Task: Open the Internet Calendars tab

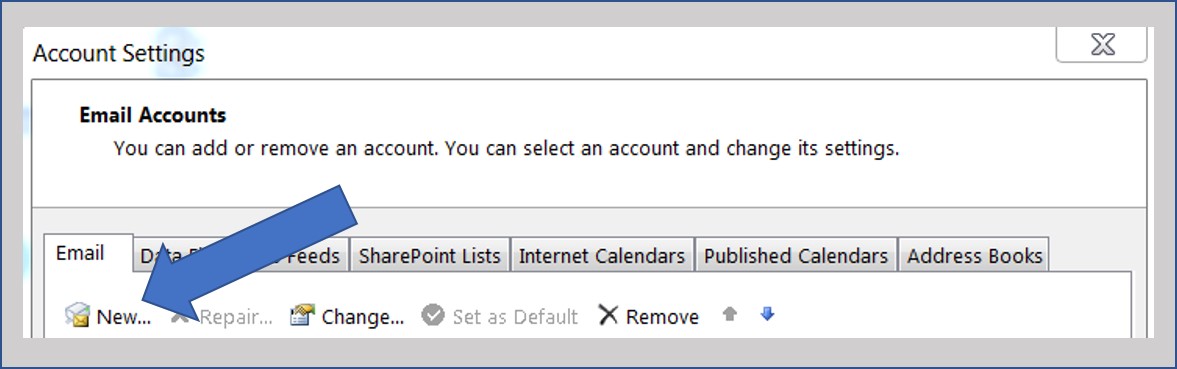Action: [602, 255]
